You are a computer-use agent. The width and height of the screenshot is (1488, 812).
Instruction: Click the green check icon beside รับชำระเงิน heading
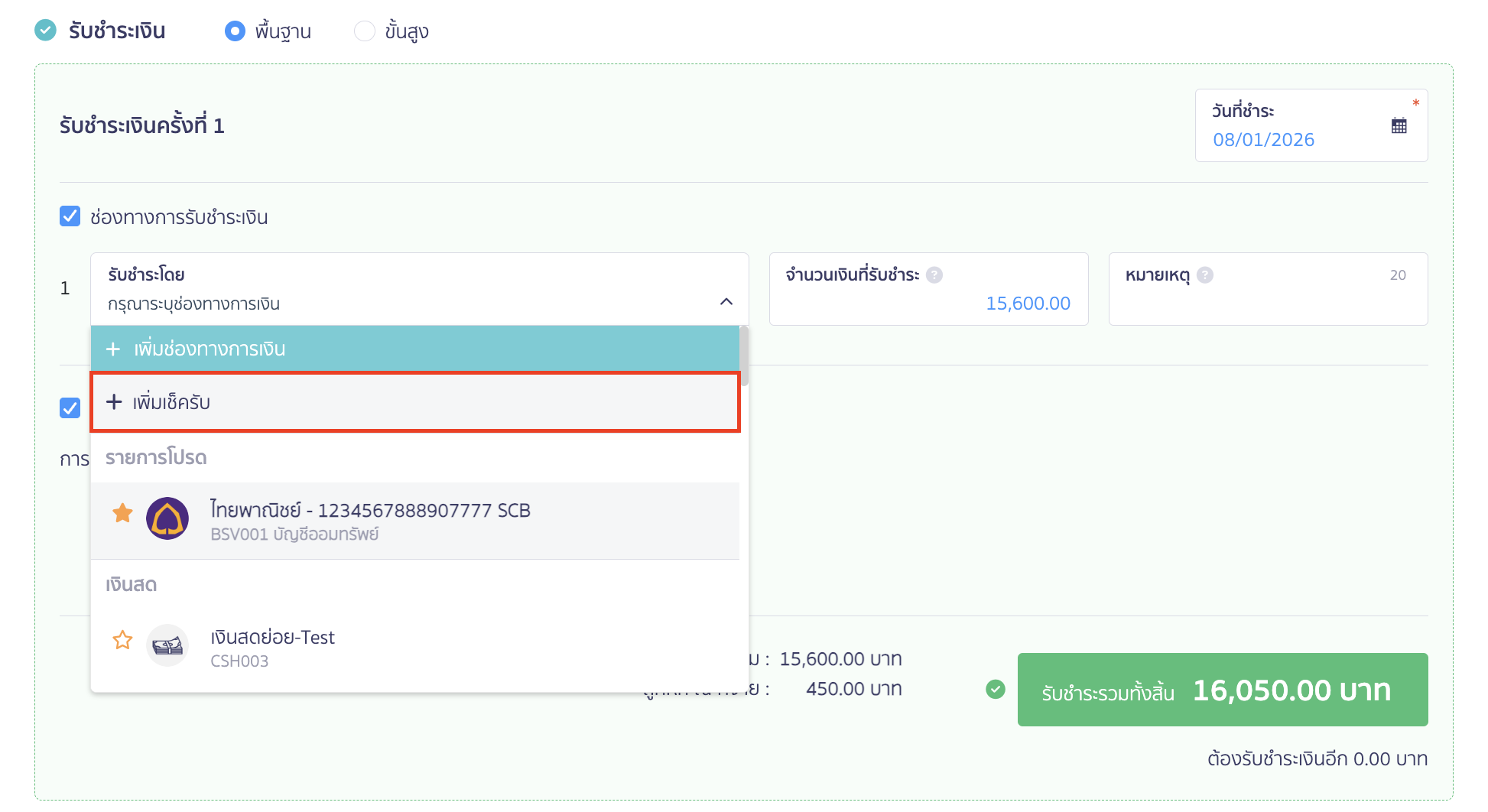pos(46,31)
